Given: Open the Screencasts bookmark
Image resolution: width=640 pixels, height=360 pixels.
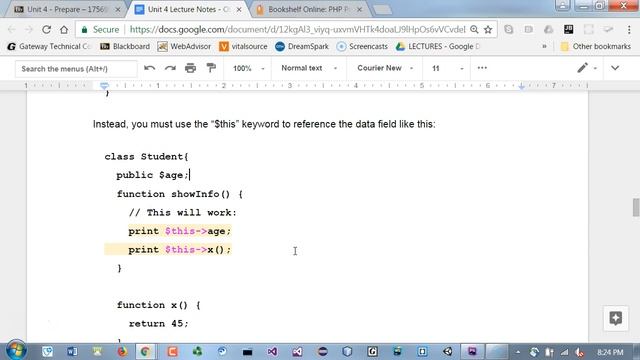Looking at the screenshot, I should click(x=362, y=47).
